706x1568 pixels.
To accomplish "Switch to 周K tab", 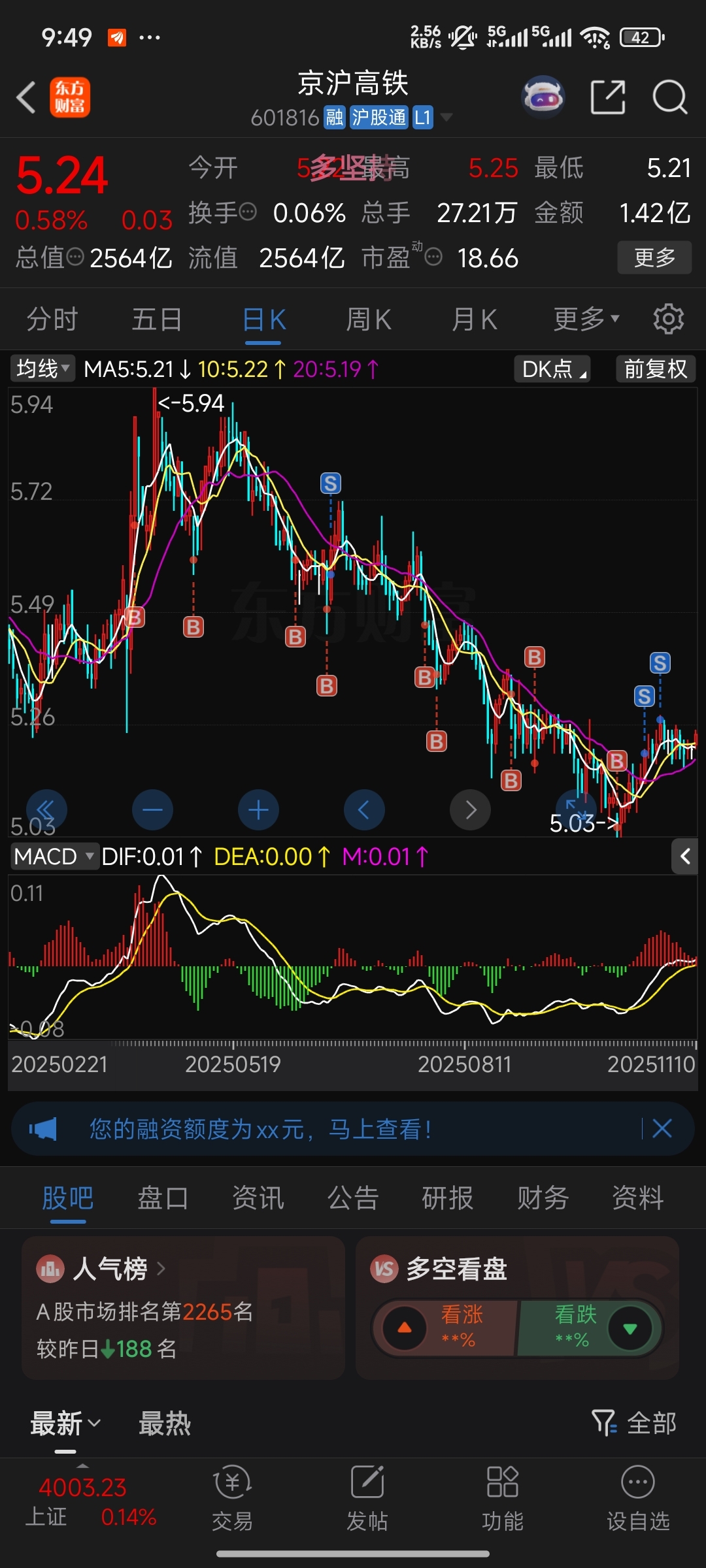I will click(369, 319).
